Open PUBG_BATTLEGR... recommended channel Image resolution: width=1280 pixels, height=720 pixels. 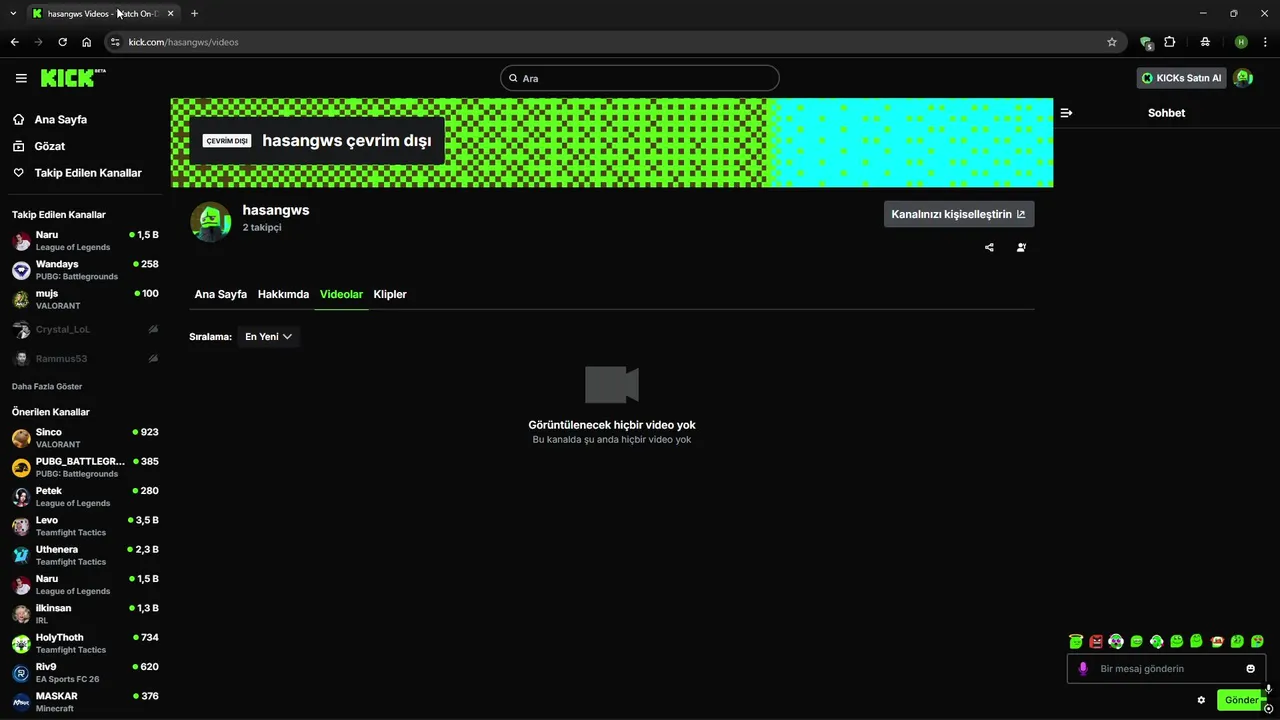point(85,467)
